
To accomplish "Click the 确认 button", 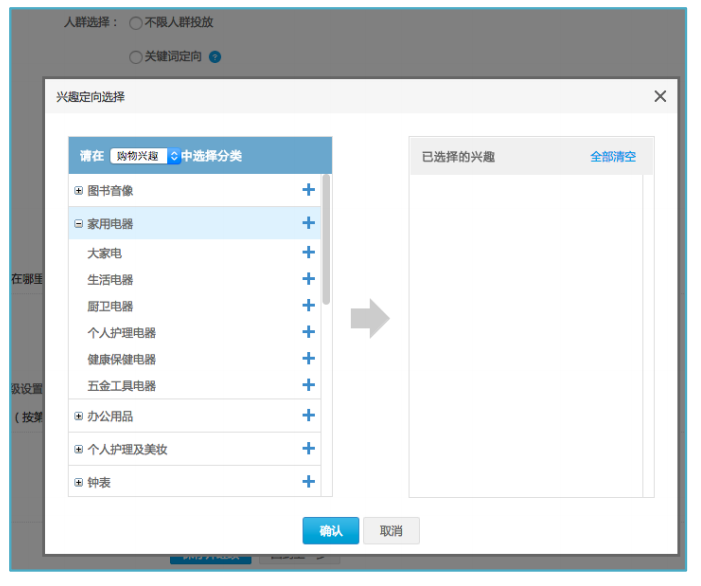I will (330, 531).
